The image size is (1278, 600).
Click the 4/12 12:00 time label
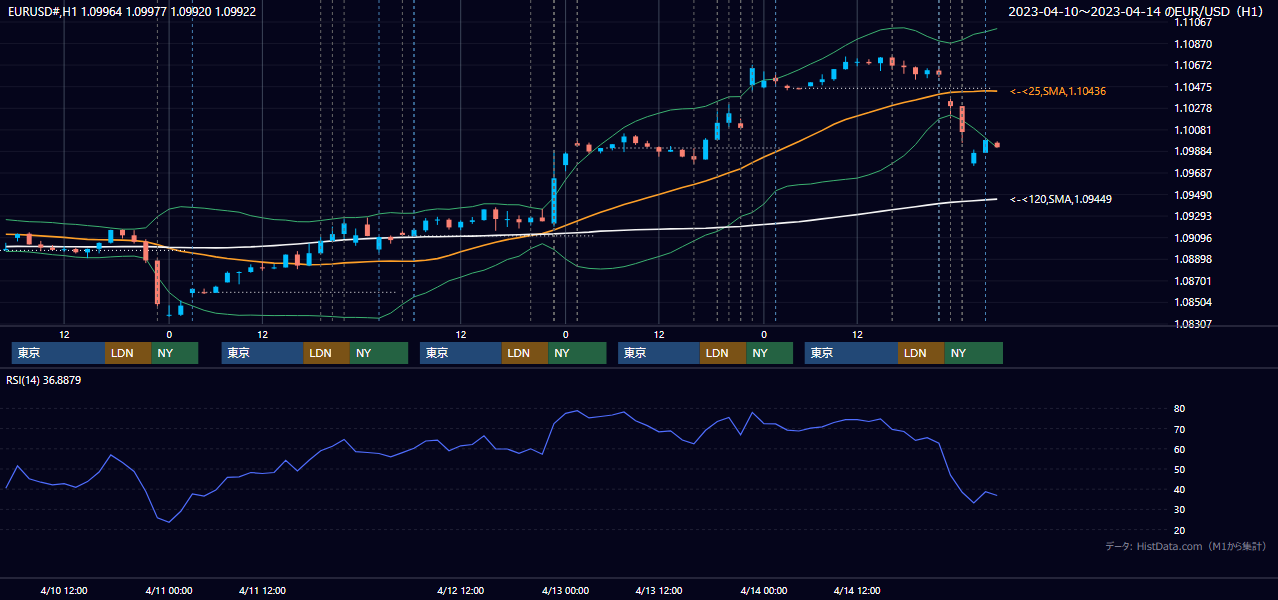462,590
